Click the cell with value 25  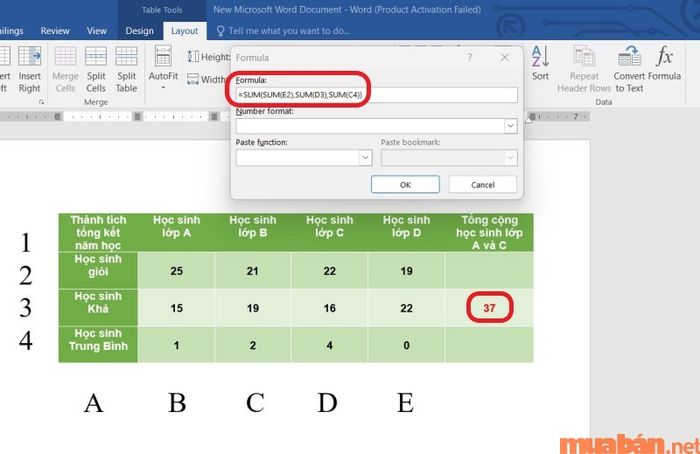tap(176, 271)
